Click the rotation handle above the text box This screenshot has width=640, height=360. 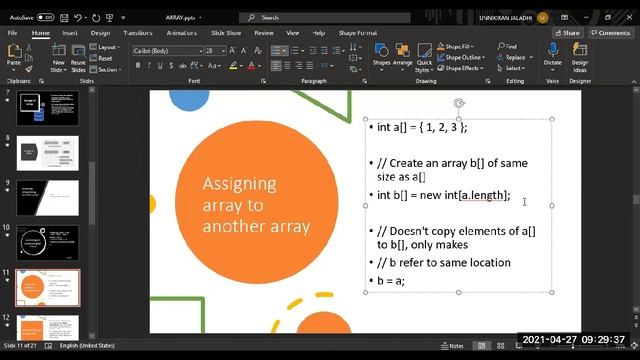459,103
